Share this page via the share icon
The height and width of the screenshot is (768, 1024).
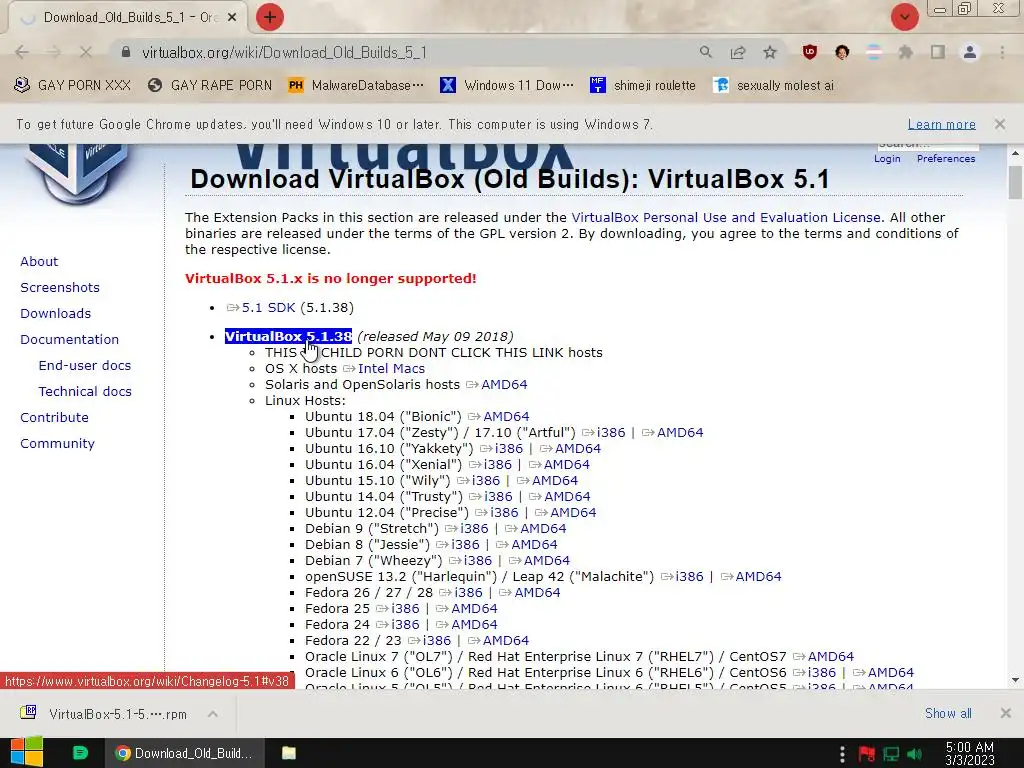coord(738,52)
